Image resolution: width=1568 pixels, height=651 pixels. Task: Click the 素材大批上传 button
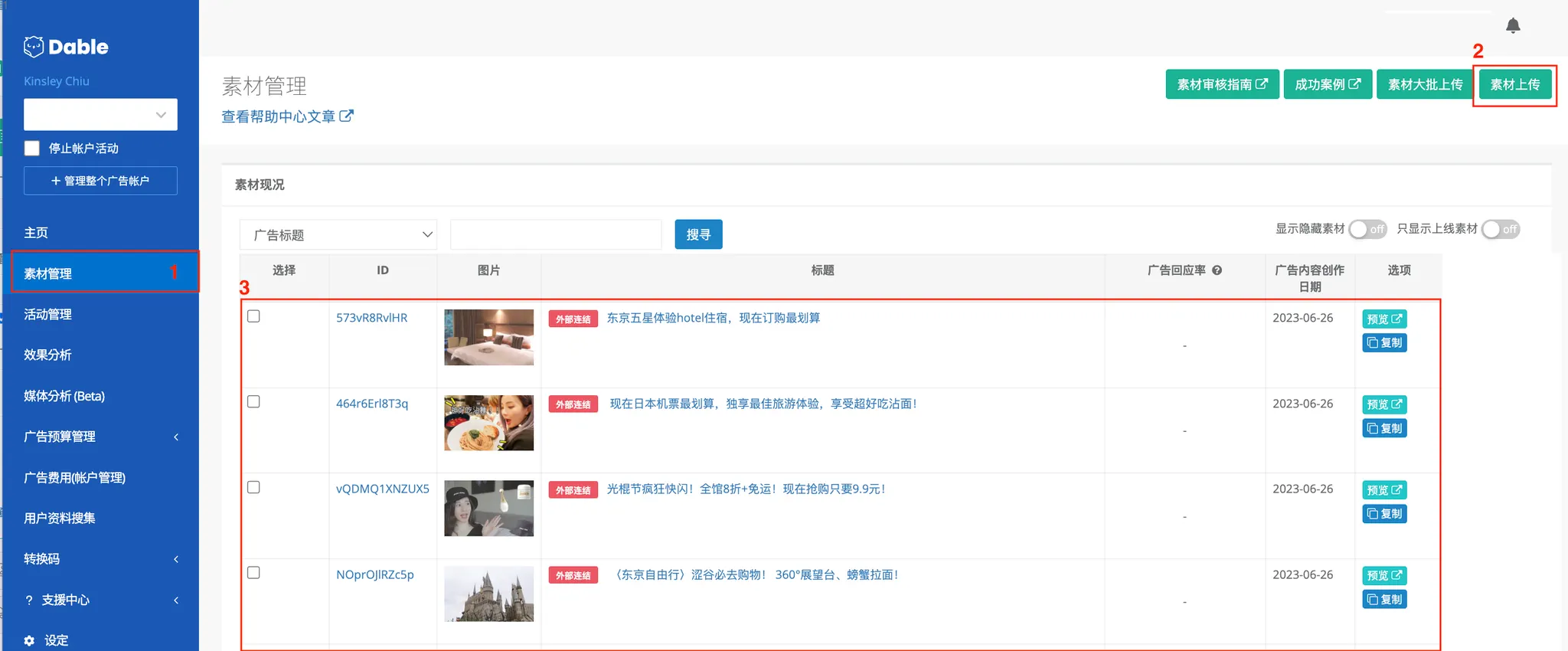[x=1425, y=84]
